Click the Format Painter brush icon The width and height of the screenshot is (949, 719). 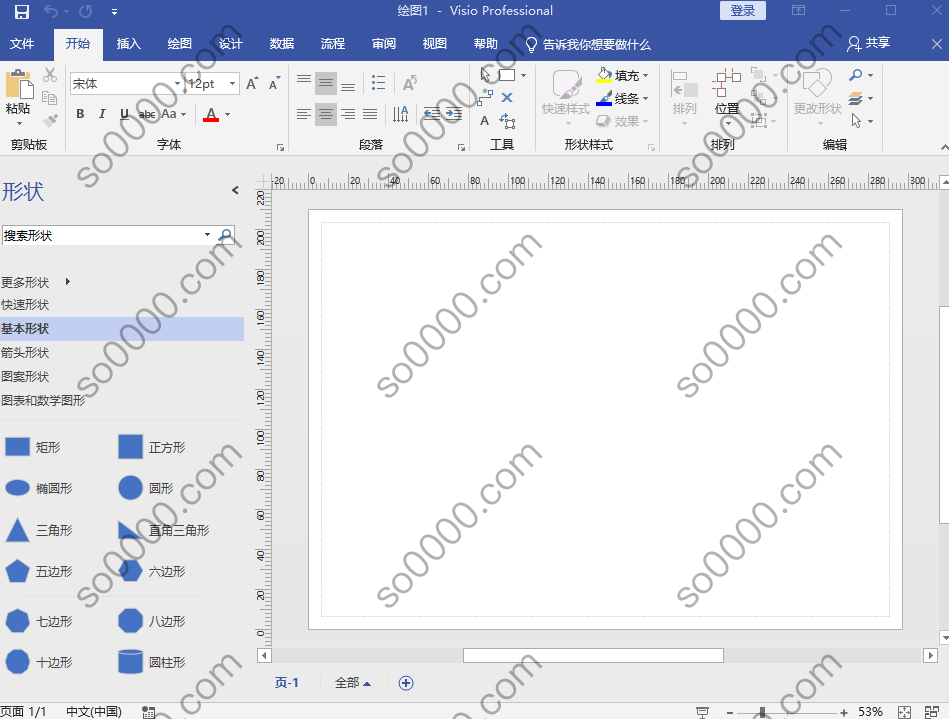(x=50, y=120)
